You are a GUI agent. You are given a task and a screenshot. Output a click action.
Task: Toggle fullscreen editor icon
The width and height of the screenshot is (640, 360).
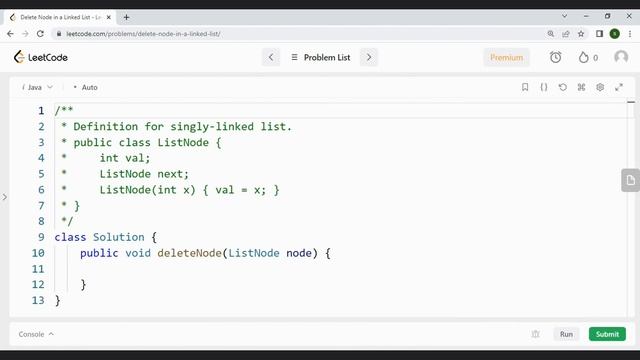tap(619, 87)
